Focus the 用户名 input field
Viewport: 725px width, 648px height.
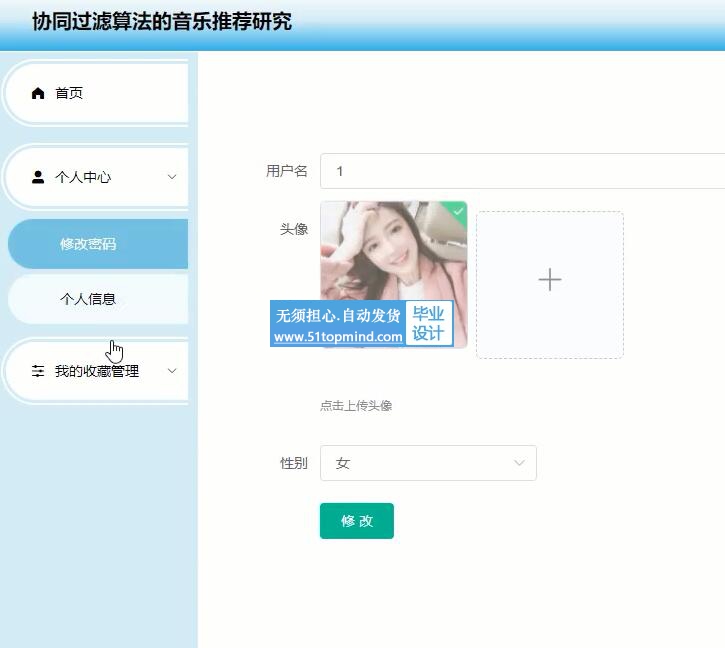pyautogui.click(x=522, y=171)
